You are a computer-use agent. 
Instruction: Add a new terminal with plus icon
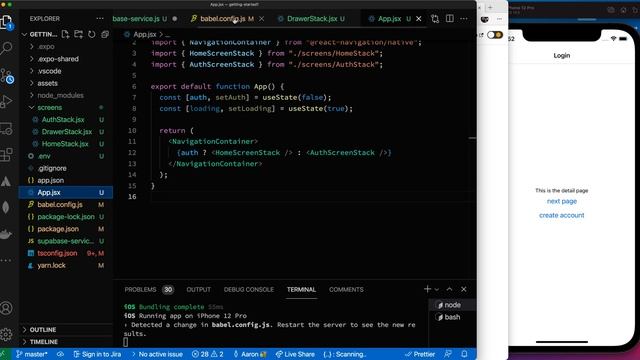[427, 289]
